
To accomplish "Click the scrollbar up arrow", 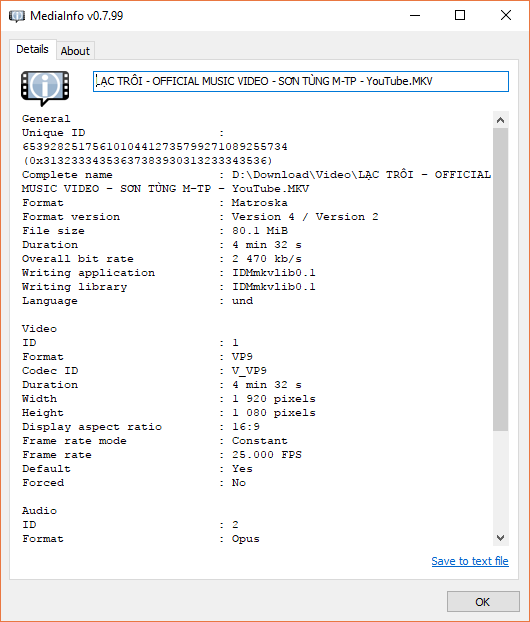I will [x=500, y=120].
